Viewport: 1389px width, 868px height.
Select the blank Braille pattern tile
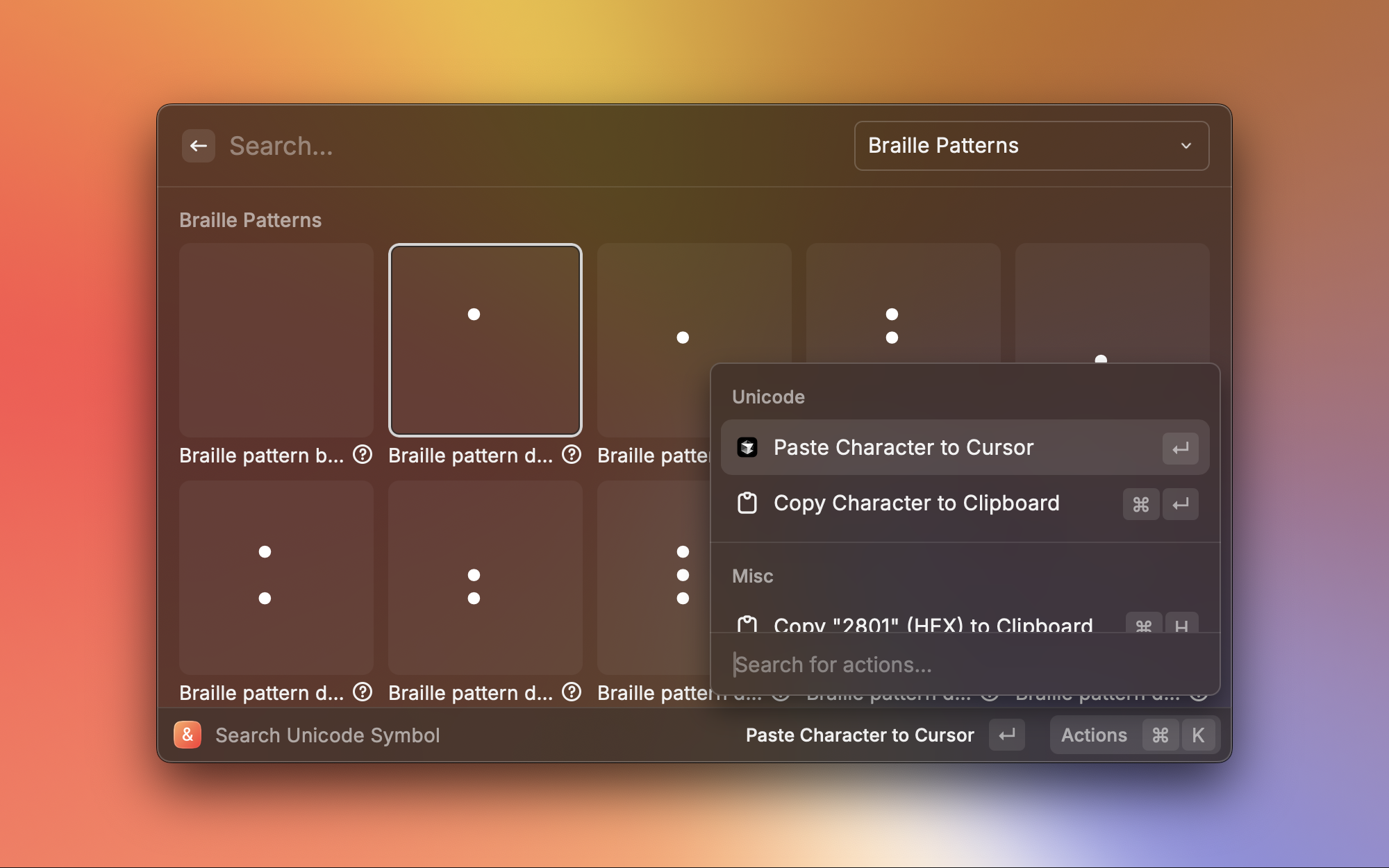276,340
